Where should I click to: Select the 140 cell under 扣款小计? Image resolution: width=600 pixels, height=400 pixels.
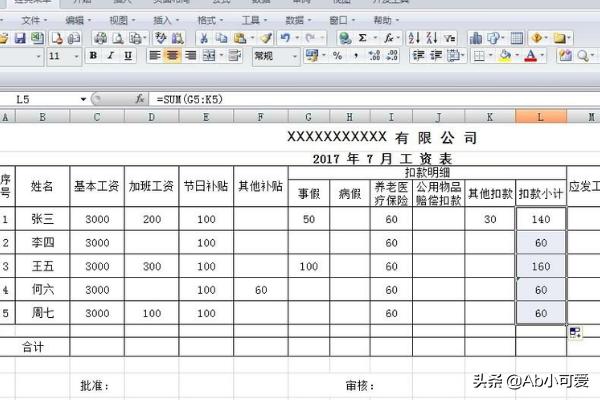pyautogui.click(x=541, y=219)
